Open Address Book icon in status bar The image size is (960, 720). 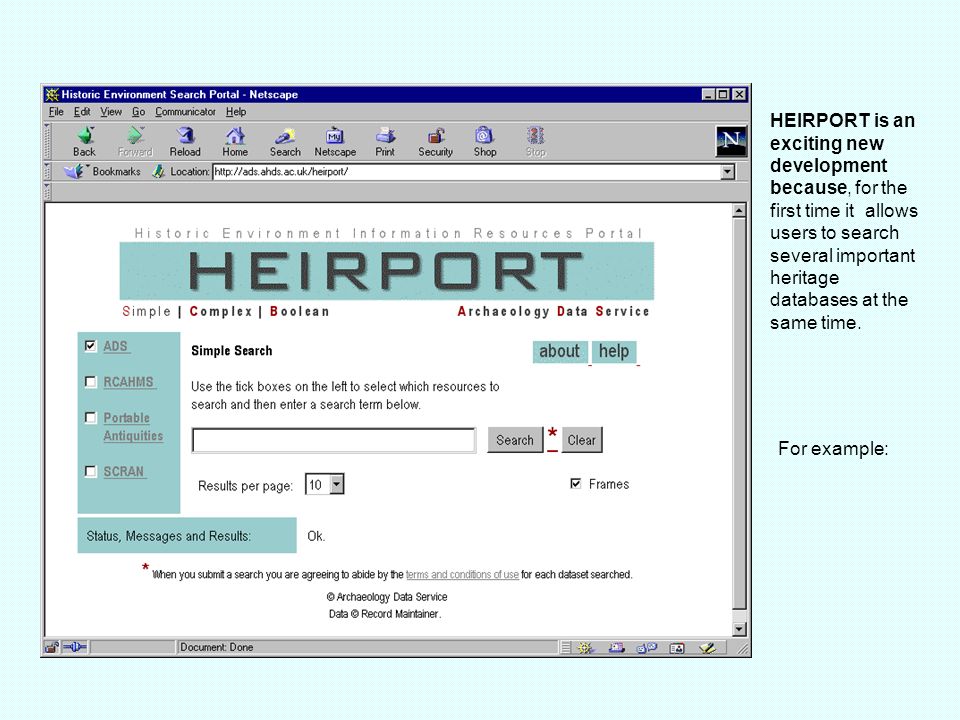click(x=677, y=648)
